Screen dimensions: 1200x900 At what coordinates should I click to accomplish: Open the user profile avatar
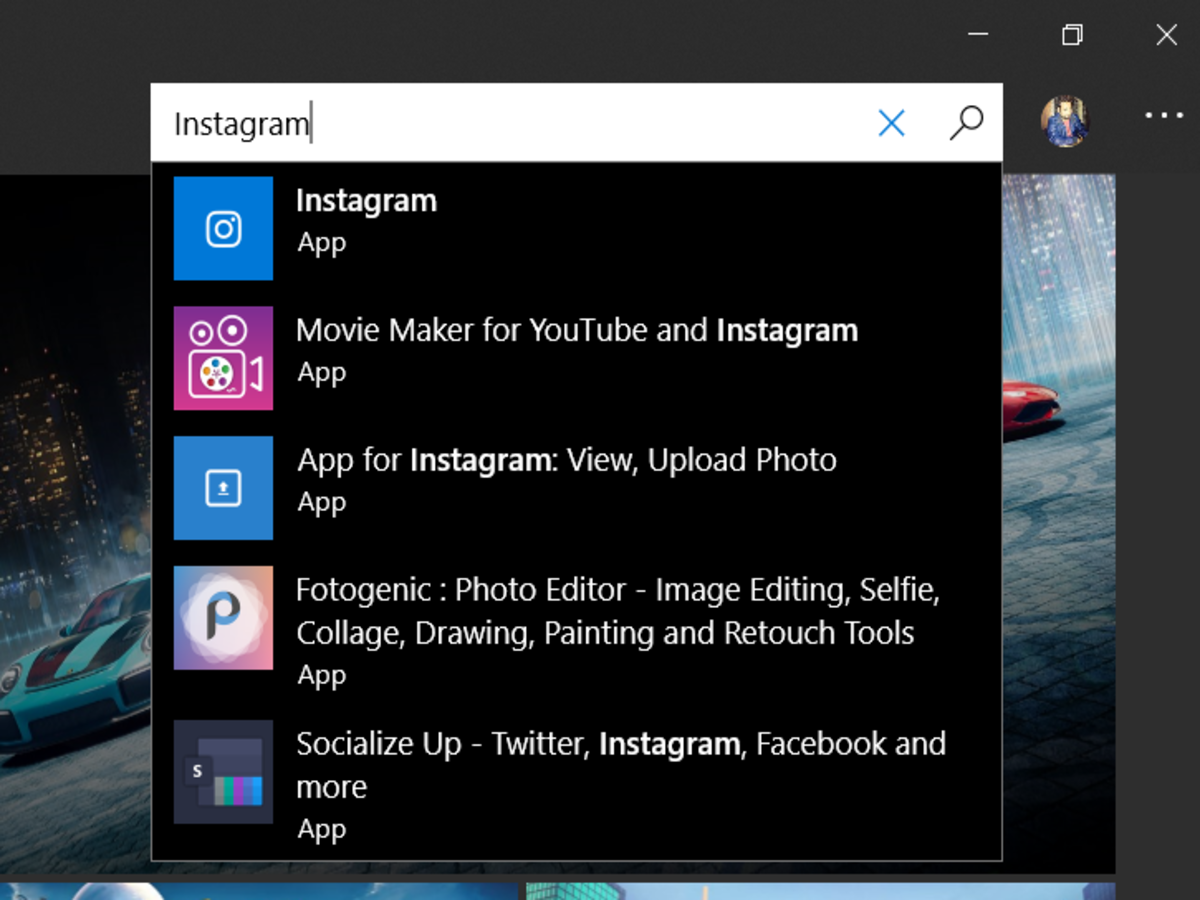coord(1065,122)
